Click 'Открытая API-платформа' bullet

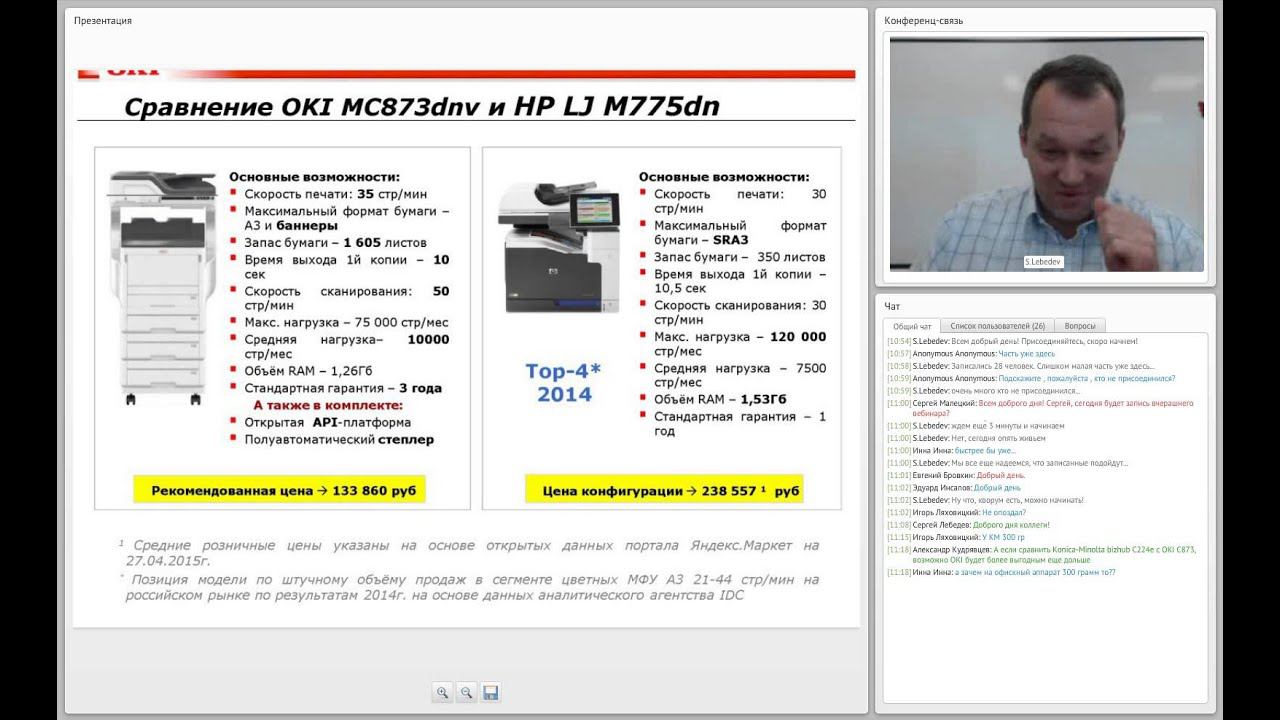tap(328, 422)
